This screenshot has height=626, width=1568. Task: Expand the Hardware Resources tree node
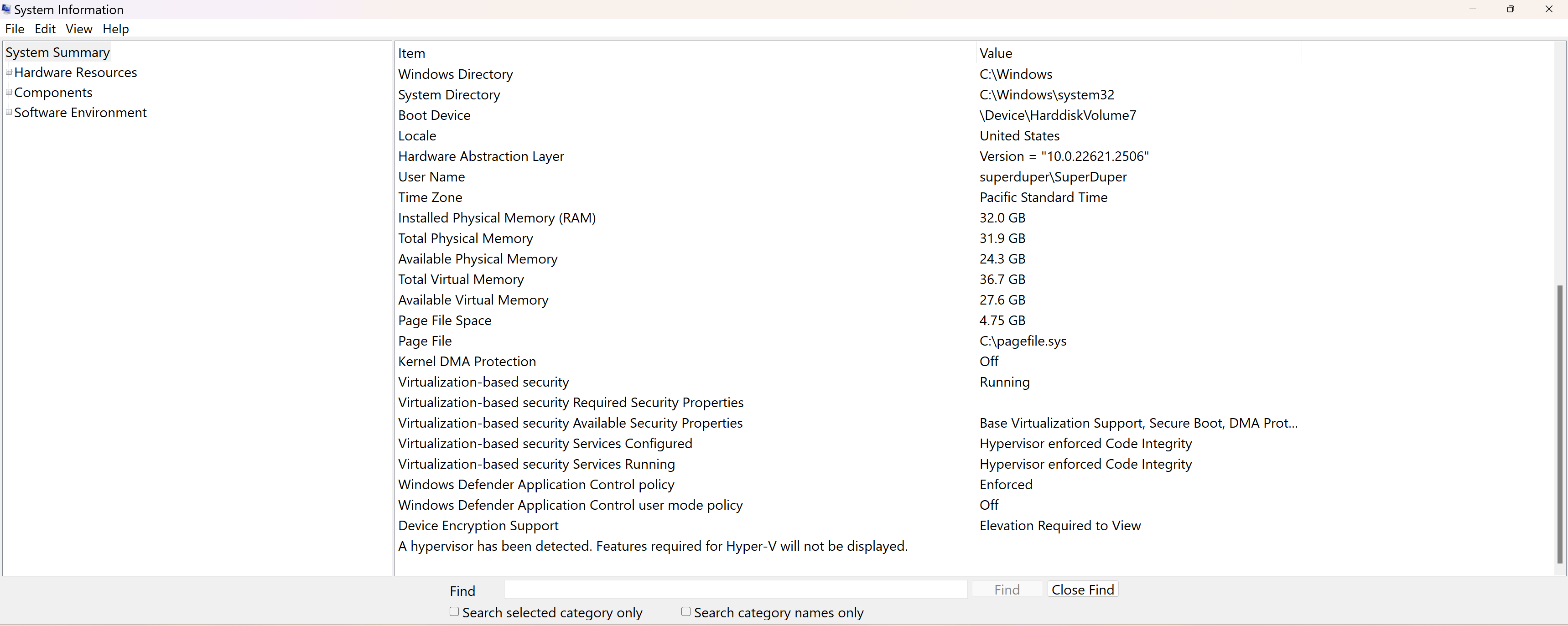[9, 72]
